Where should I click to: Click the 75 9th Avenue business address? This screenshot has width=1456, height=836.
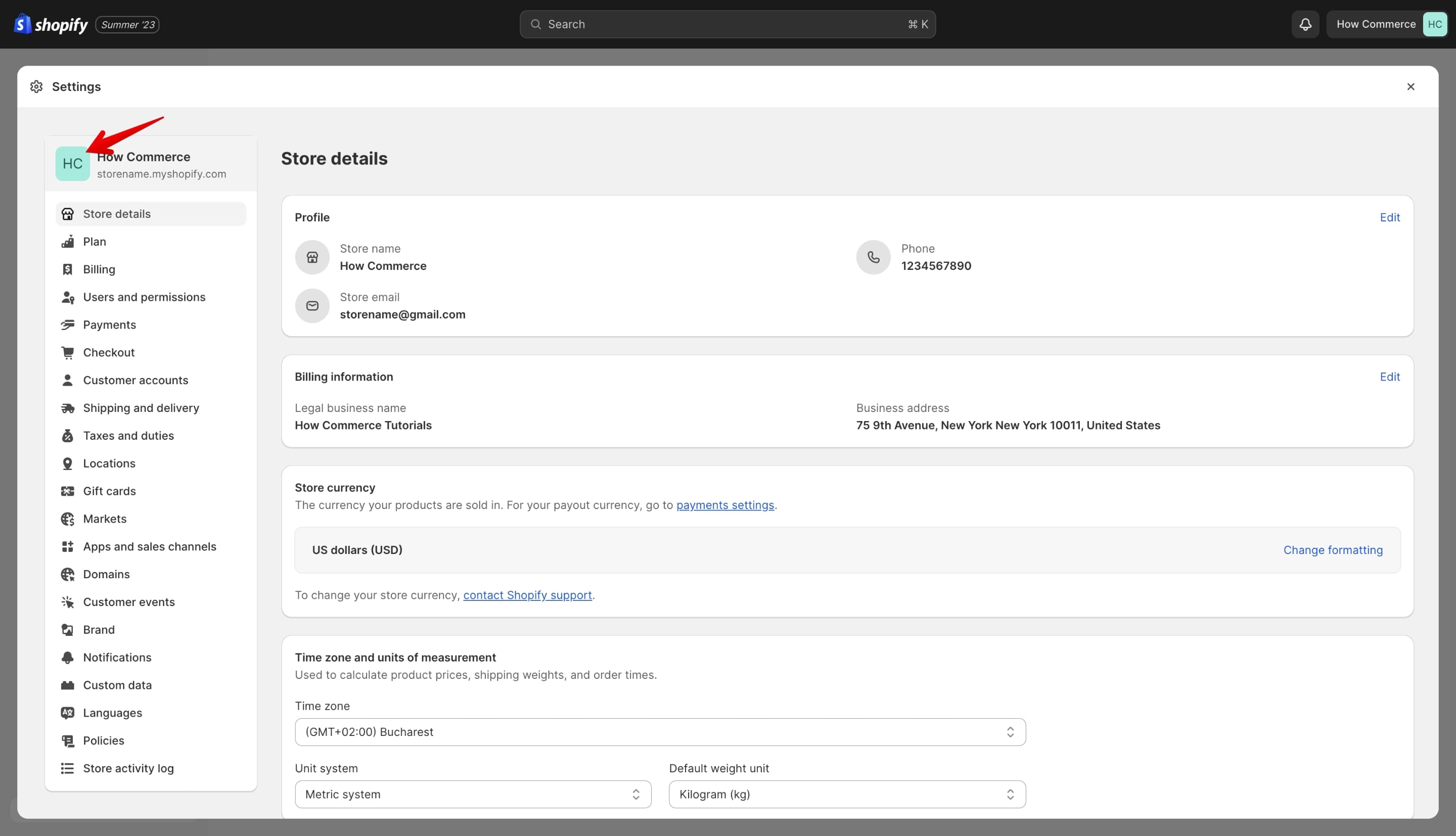pos(1008,426)
